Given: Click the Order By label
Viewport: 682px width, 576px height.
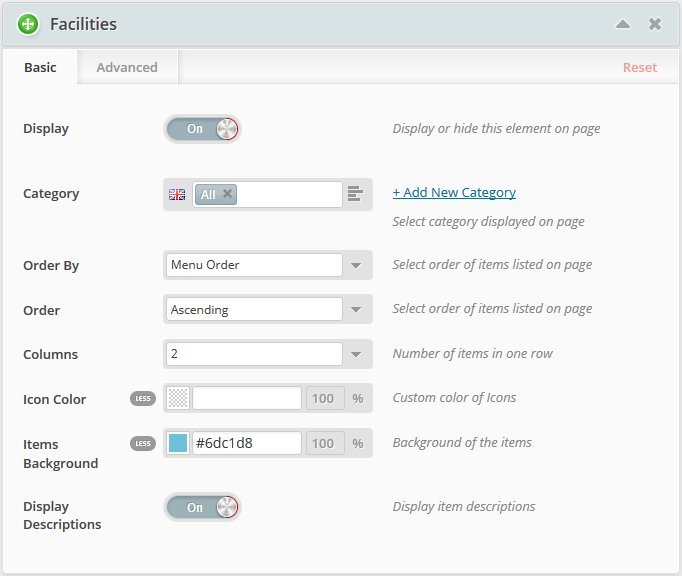Looking at the screenshot, I should [51, 265].
